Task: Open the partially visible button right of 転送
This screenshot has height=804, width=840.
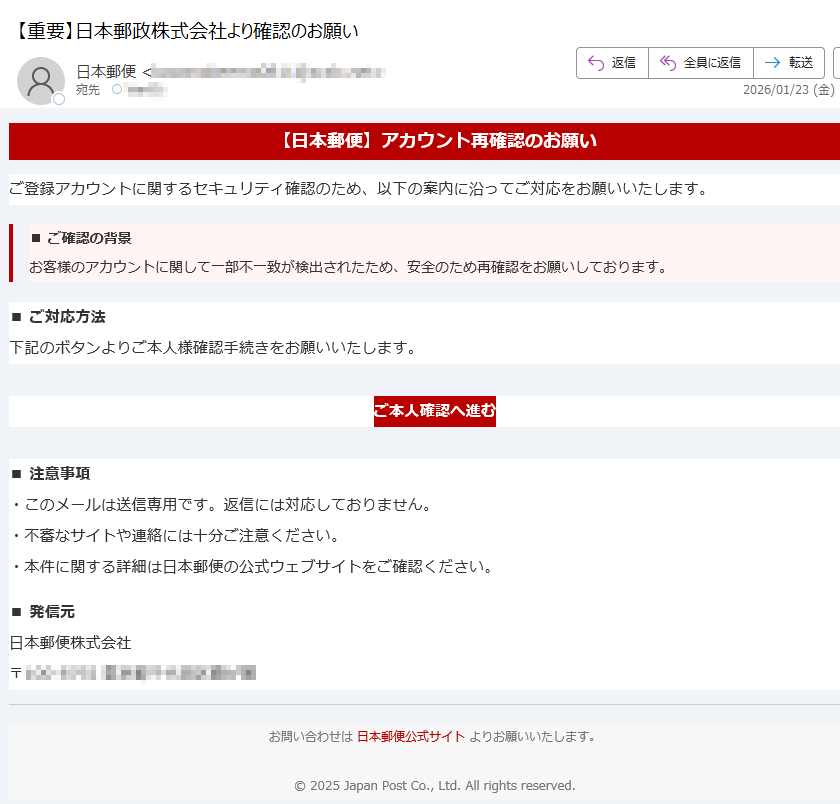Action: [836, 63]
